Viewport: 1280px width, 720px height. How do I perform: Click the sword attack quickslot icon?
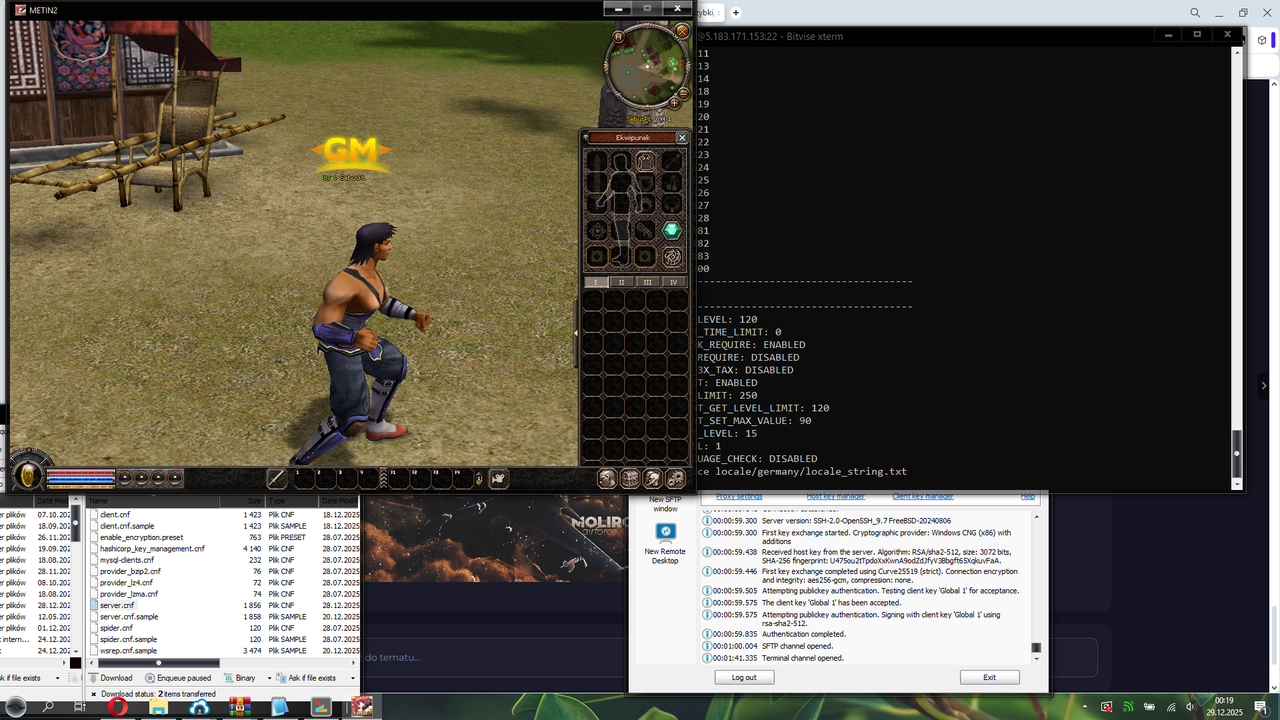tap(276, 479)
